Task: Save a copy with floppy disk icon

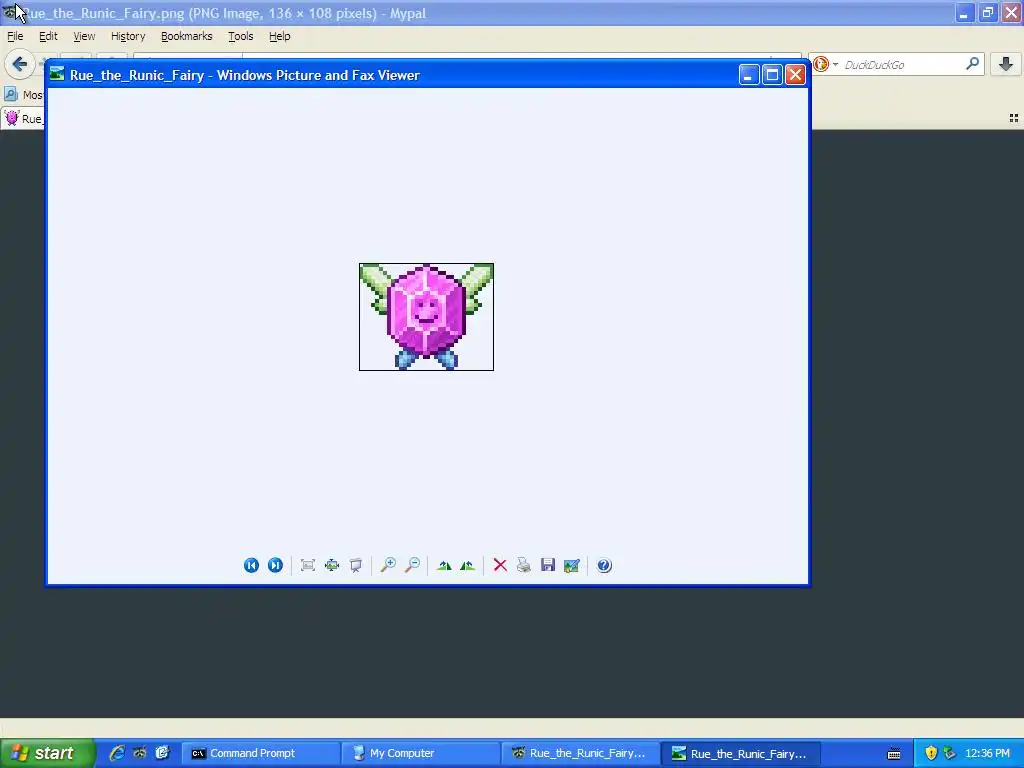Action: (548, 566)
